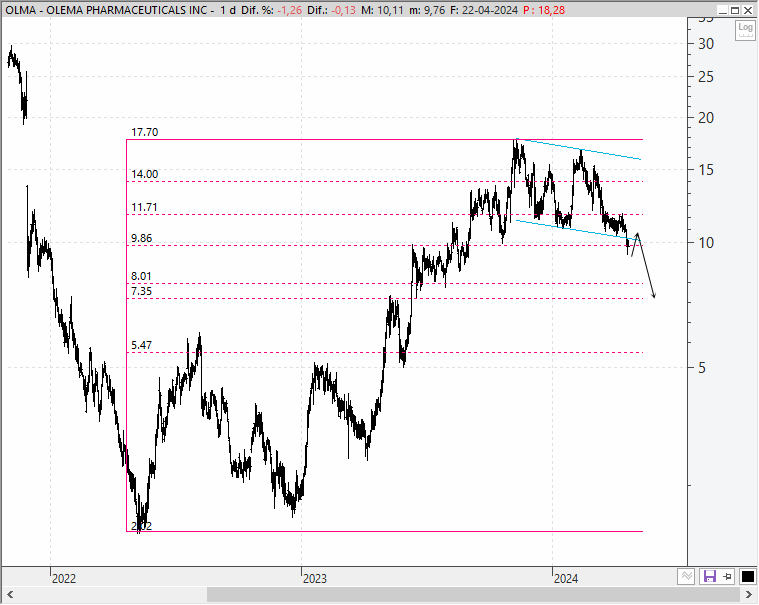This screenshot has width=759, height=605.
Task: Click the 9.86 retracement level label
Action: [x=141, y=238]
